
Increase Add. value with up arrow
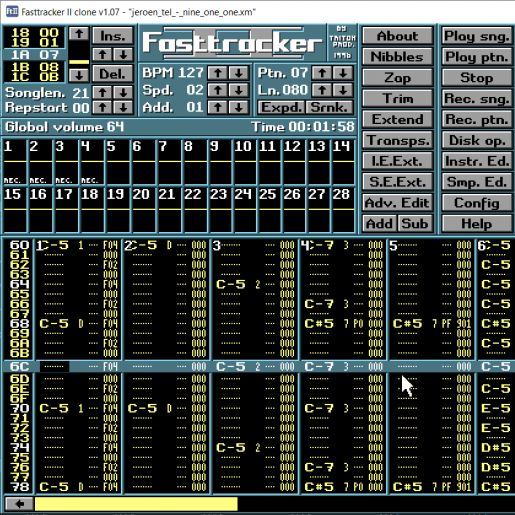218,107
